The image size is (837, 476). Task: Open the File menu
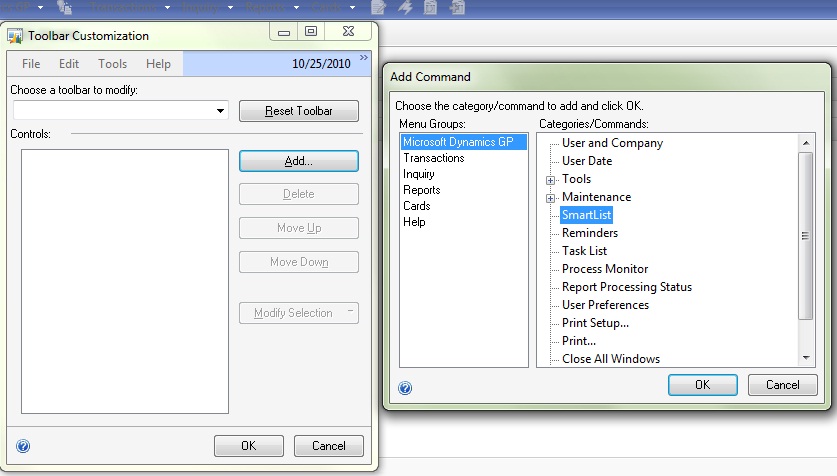(31, 64)
